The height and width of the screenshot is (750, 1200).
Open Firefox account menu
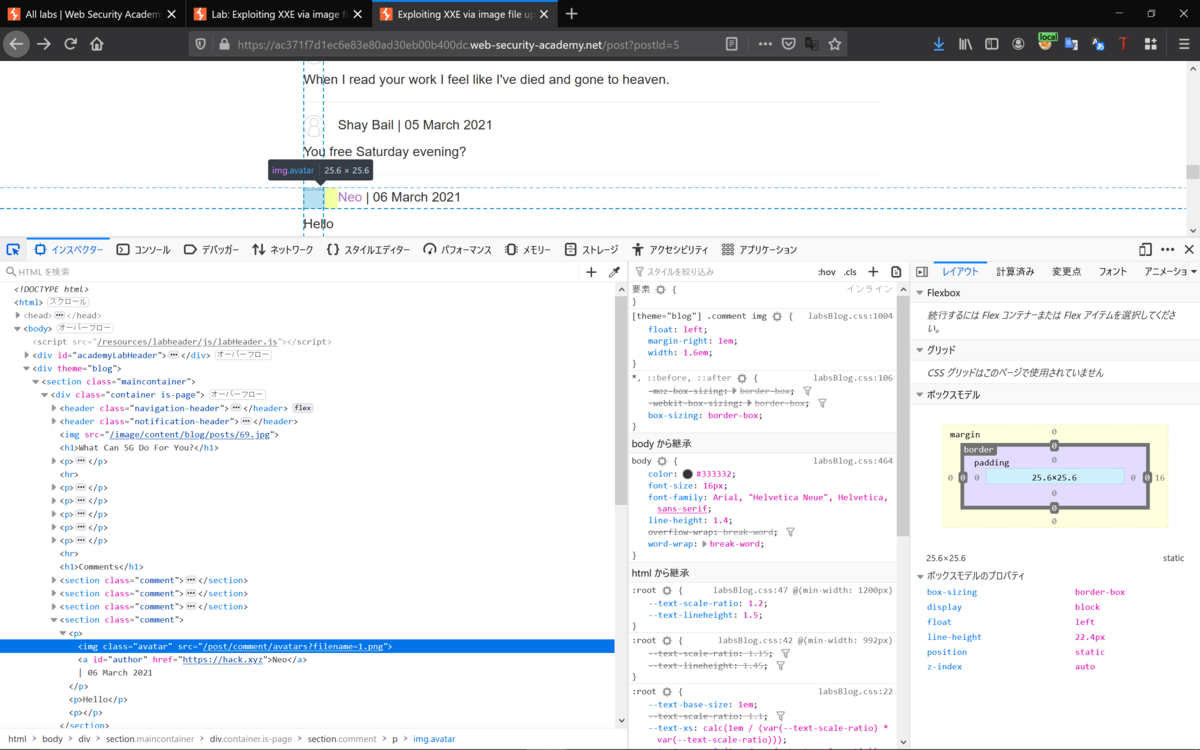point(1018,44)
